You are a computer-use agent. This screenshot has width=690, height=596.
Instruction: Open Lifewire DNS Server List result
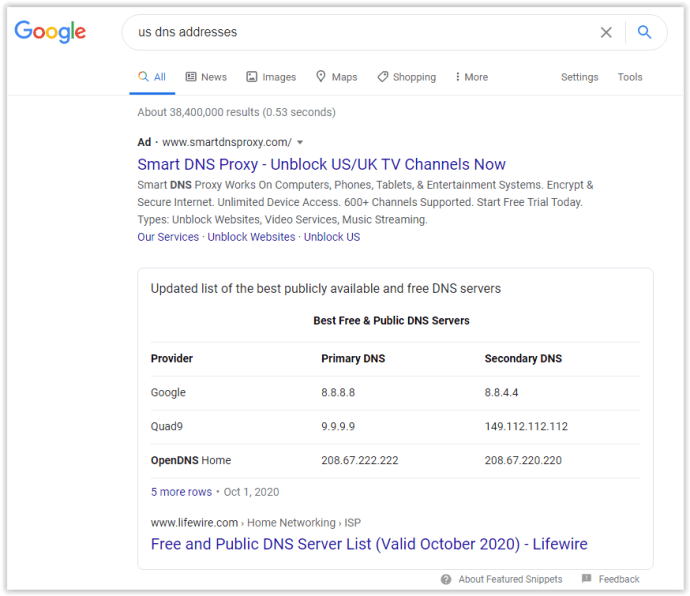tap(369, 544)
